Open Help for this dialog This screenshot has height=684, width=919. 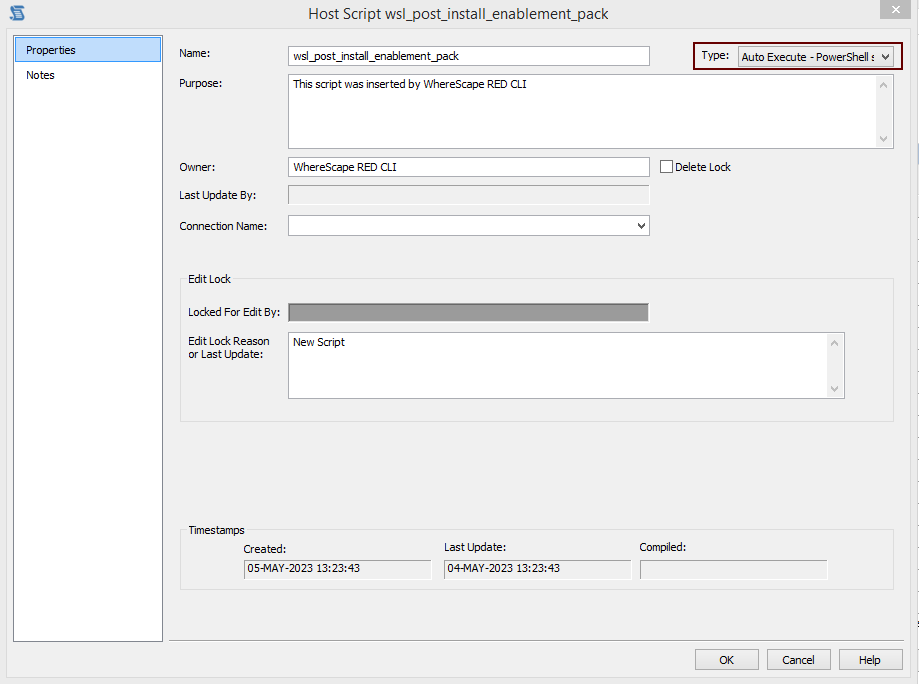point(870,660)
